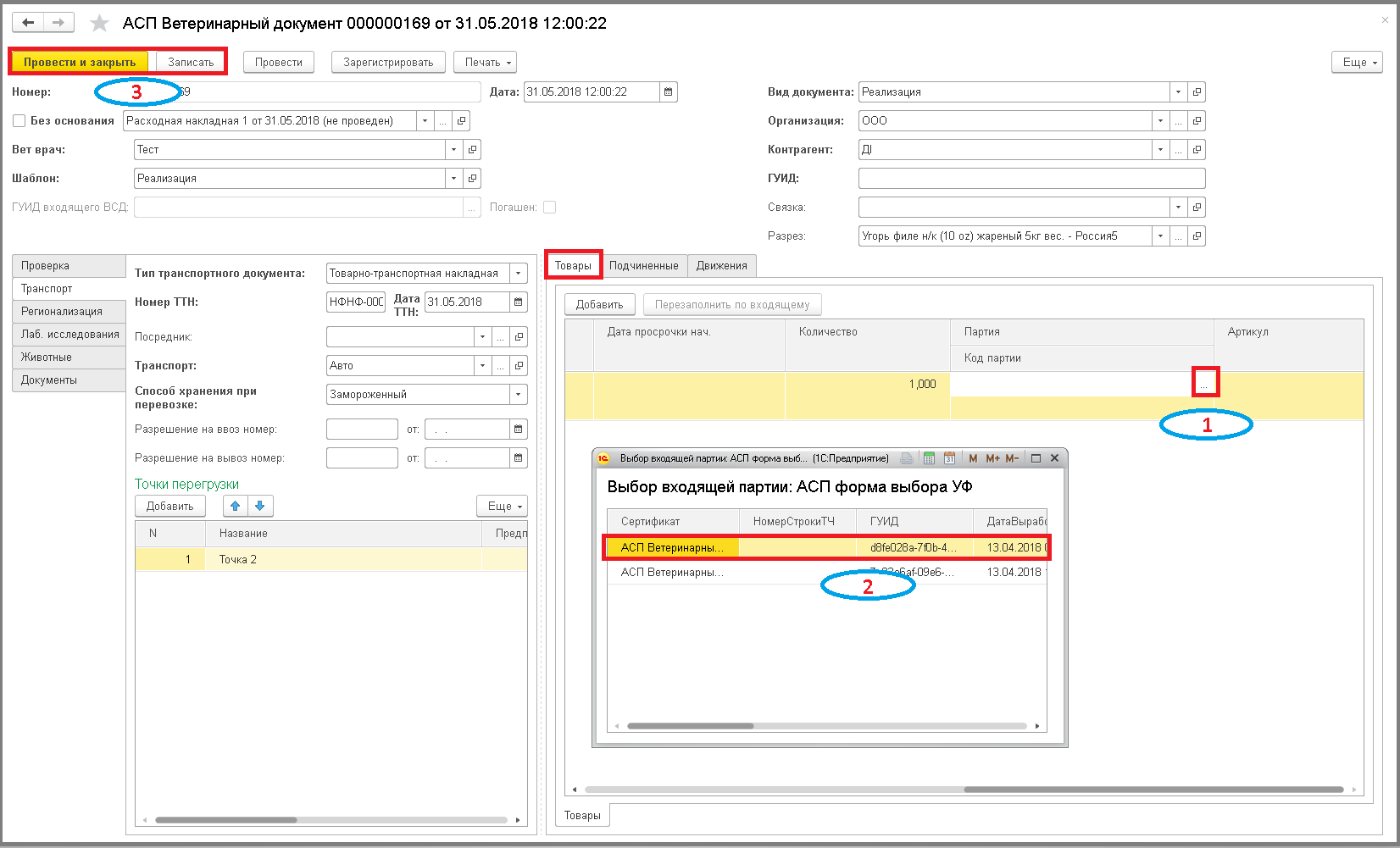
Task: Click calendar icon in selection dialog title bar
Action: [949, 458]
